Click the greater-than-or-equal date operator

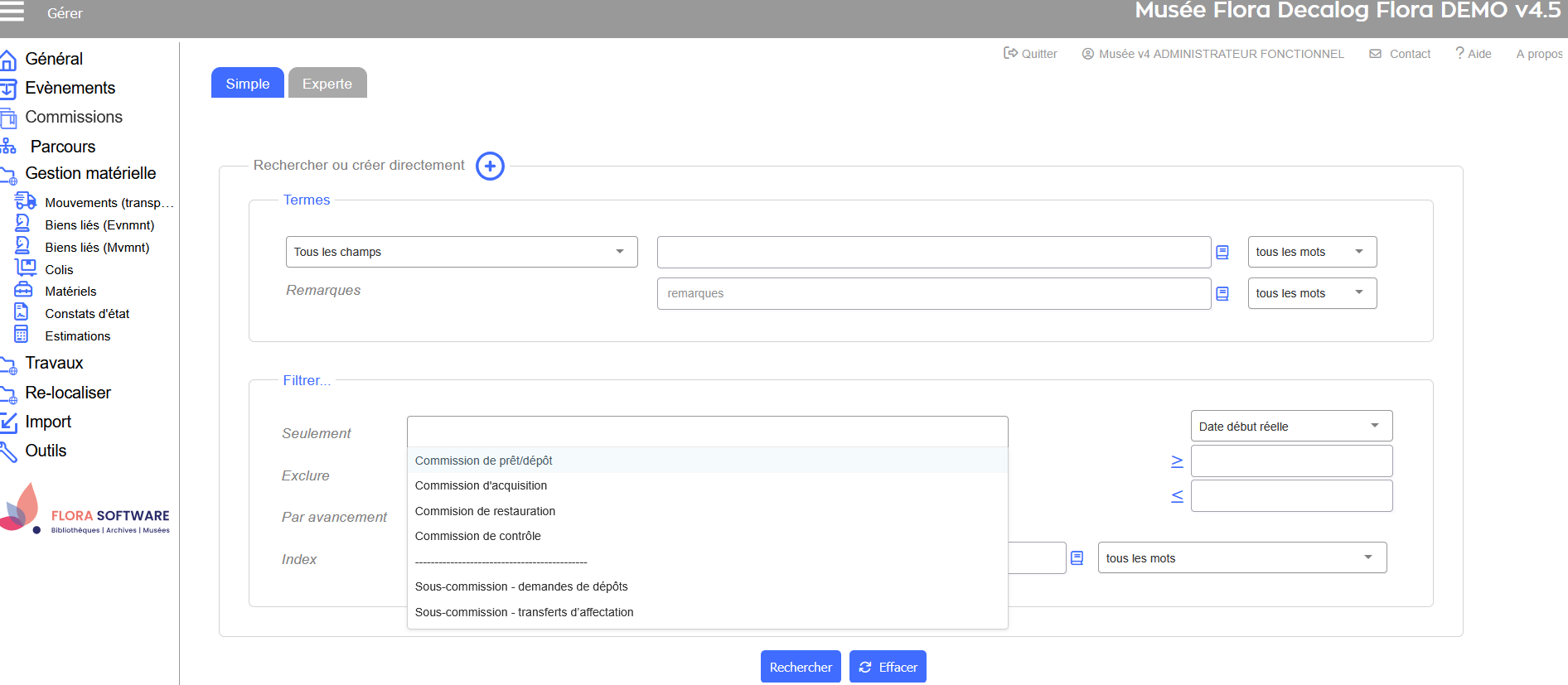click(x=1176, y=461)
